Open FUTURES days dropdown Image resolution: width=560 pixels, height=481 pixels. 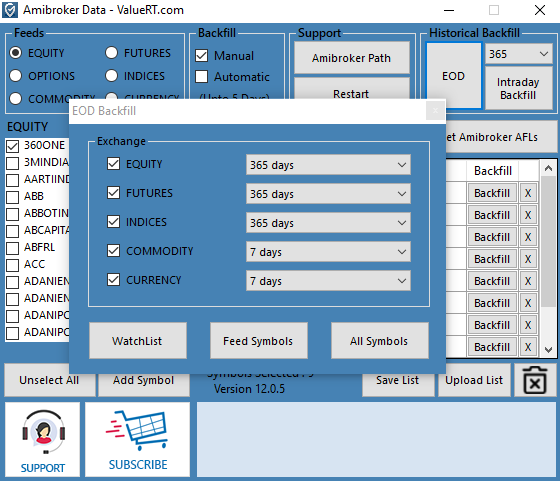tap(328, 194)
